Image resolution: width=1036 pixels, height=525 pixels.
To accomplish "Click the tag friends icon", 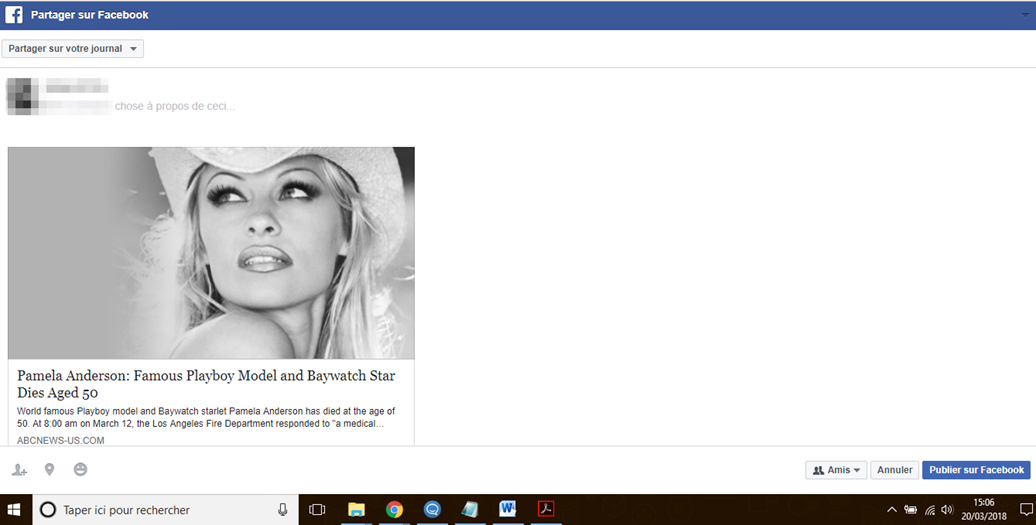I will pyautogui.click(x=19, y=470).
